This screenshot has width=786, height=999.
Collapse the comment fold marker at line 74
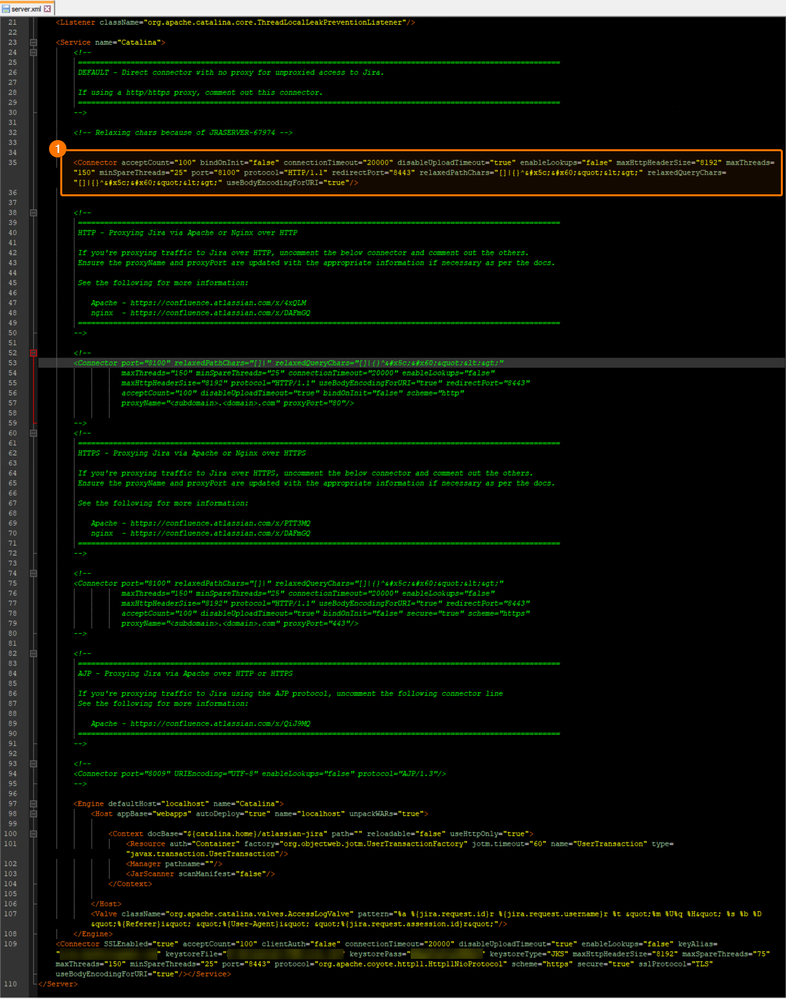tap(34, 573)
